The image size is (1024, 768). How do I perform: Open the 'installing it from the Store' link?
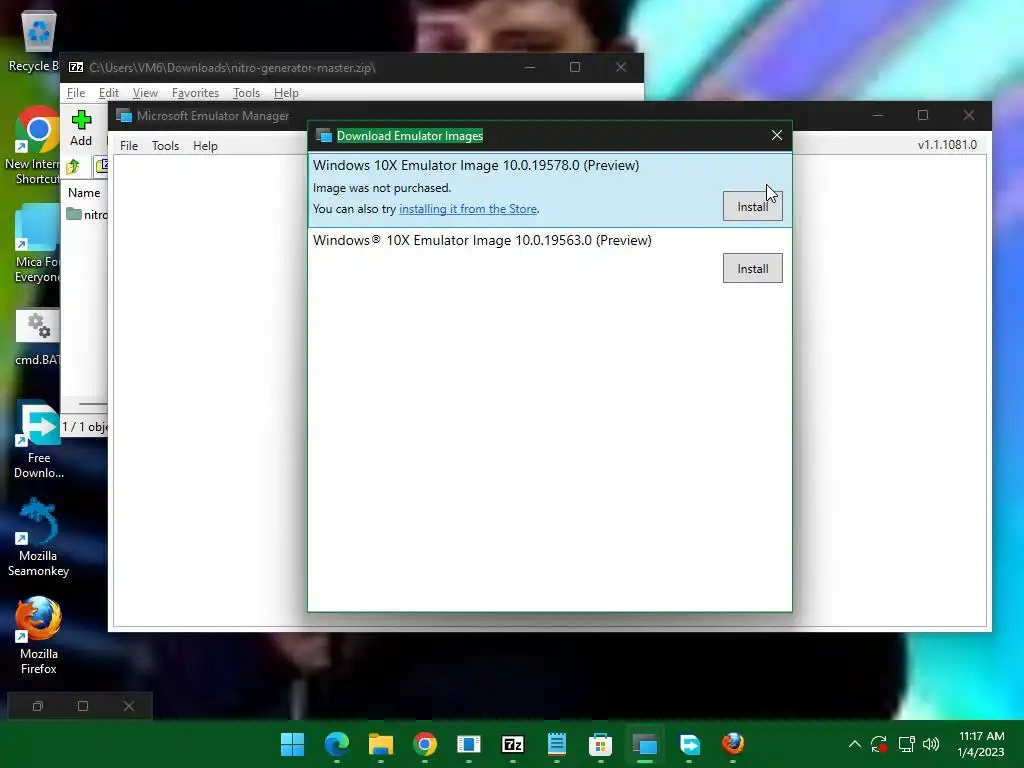tap(468, 209)
